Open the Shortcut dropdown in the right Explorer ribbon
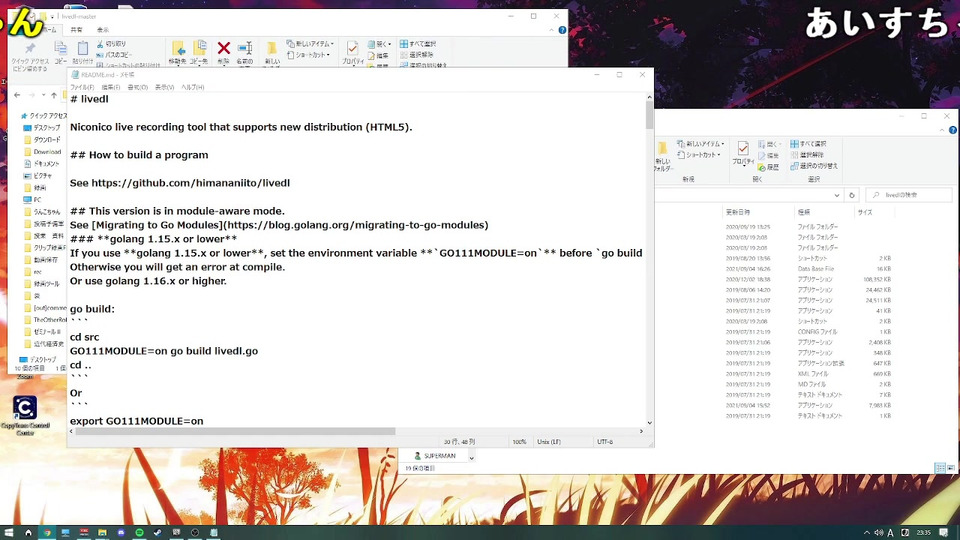Image resolution: width=960 pixels, height=540 pixels. coord(700,155)
